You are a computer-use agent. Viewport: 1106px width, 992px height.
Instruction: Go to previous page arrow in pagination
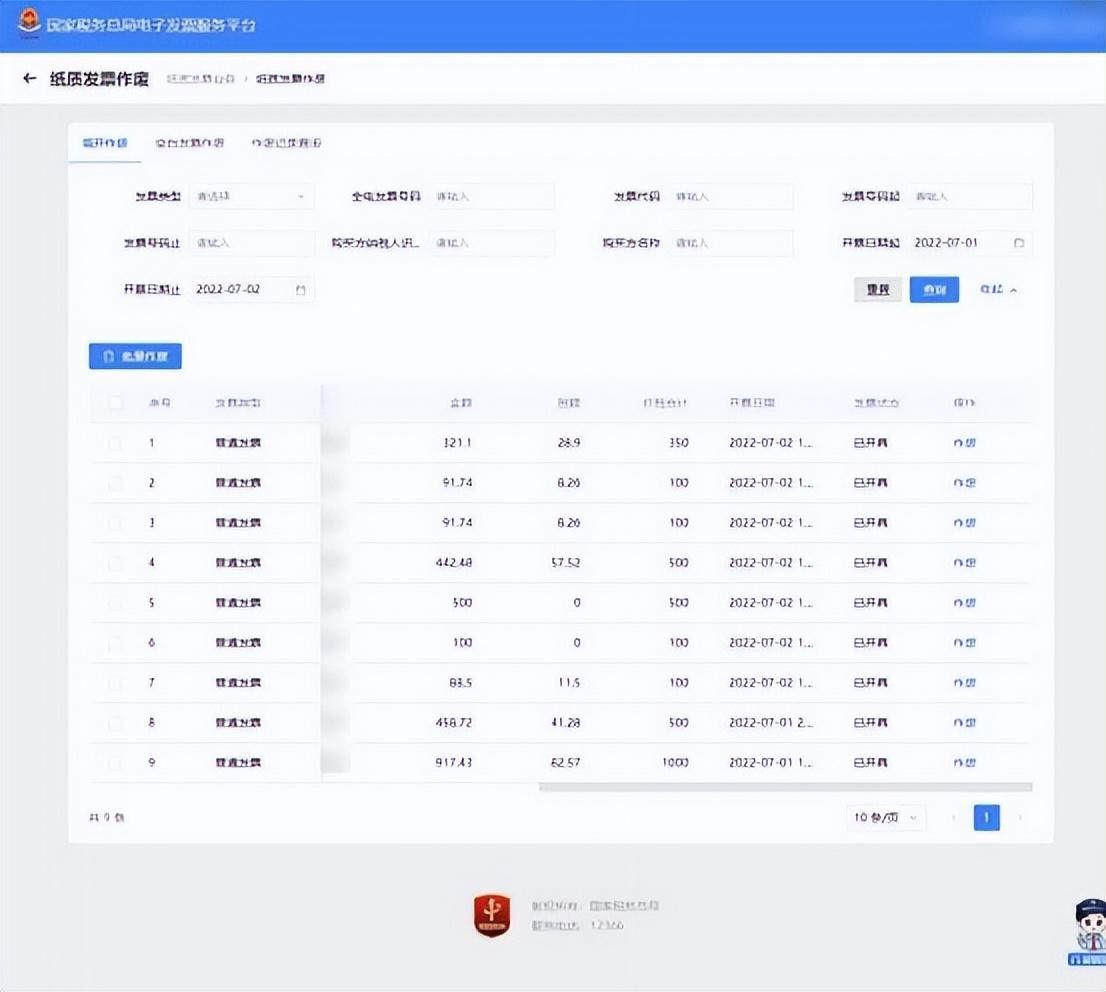click(x=954, y=818)
